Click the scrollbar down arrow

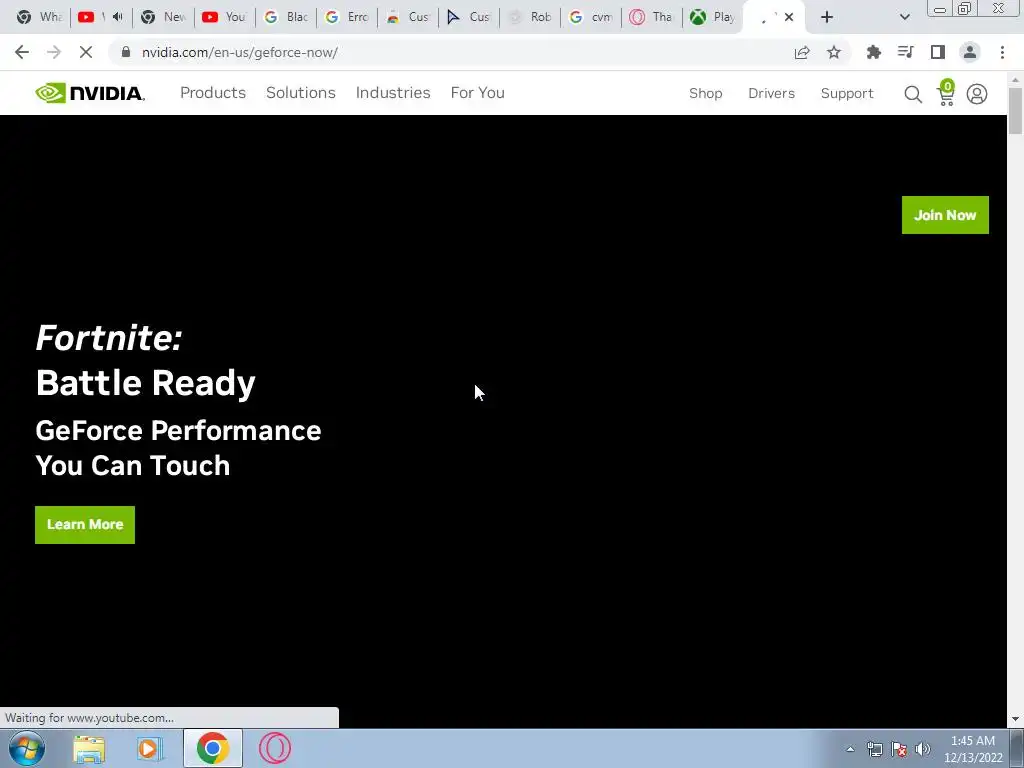pyautogui.click(x=1015, y=720)
